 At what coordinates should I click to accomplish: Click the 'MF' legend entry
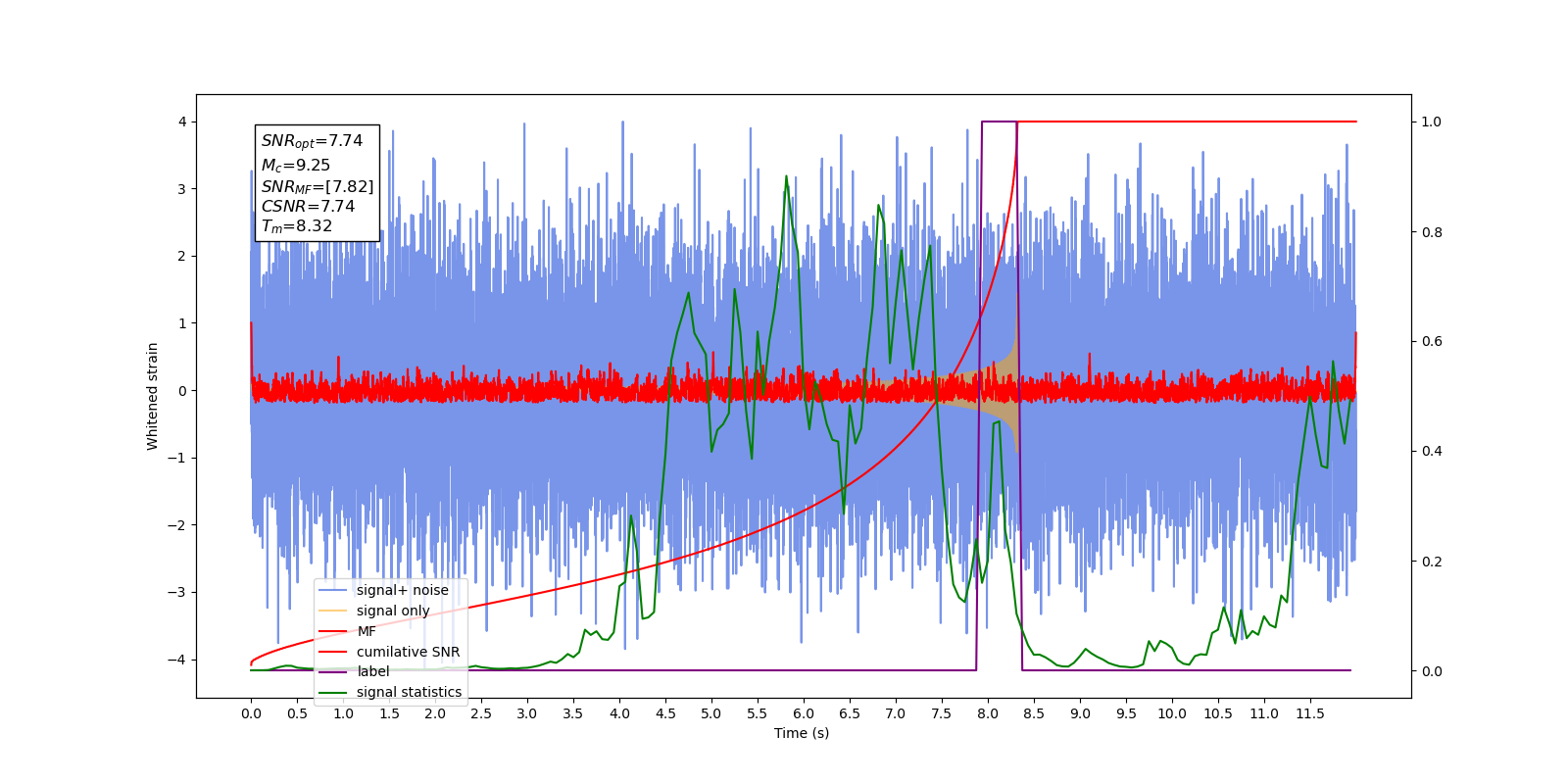coord(367,631)
